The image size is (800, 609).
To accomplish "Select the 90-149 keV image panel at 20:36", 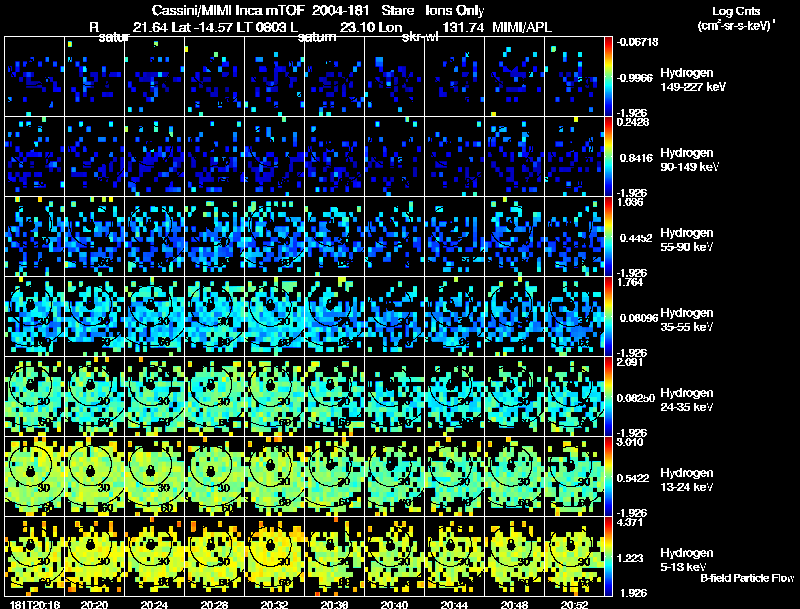I will (x=335, y=156).
